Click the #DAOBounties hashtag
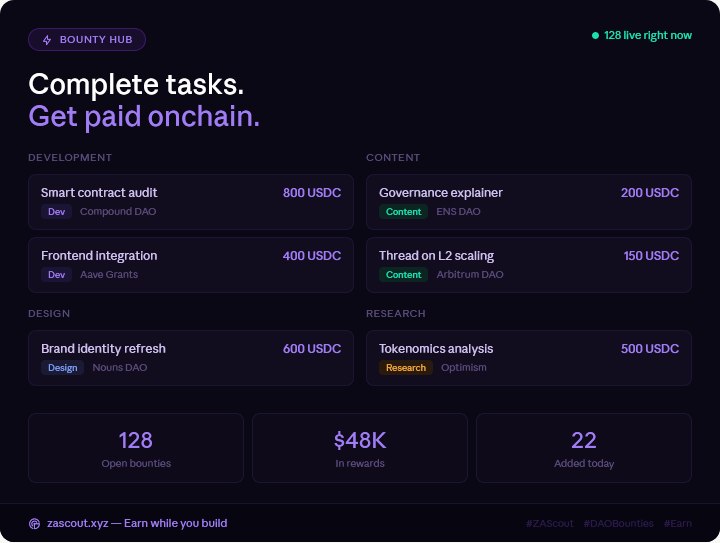 (619, 523)
